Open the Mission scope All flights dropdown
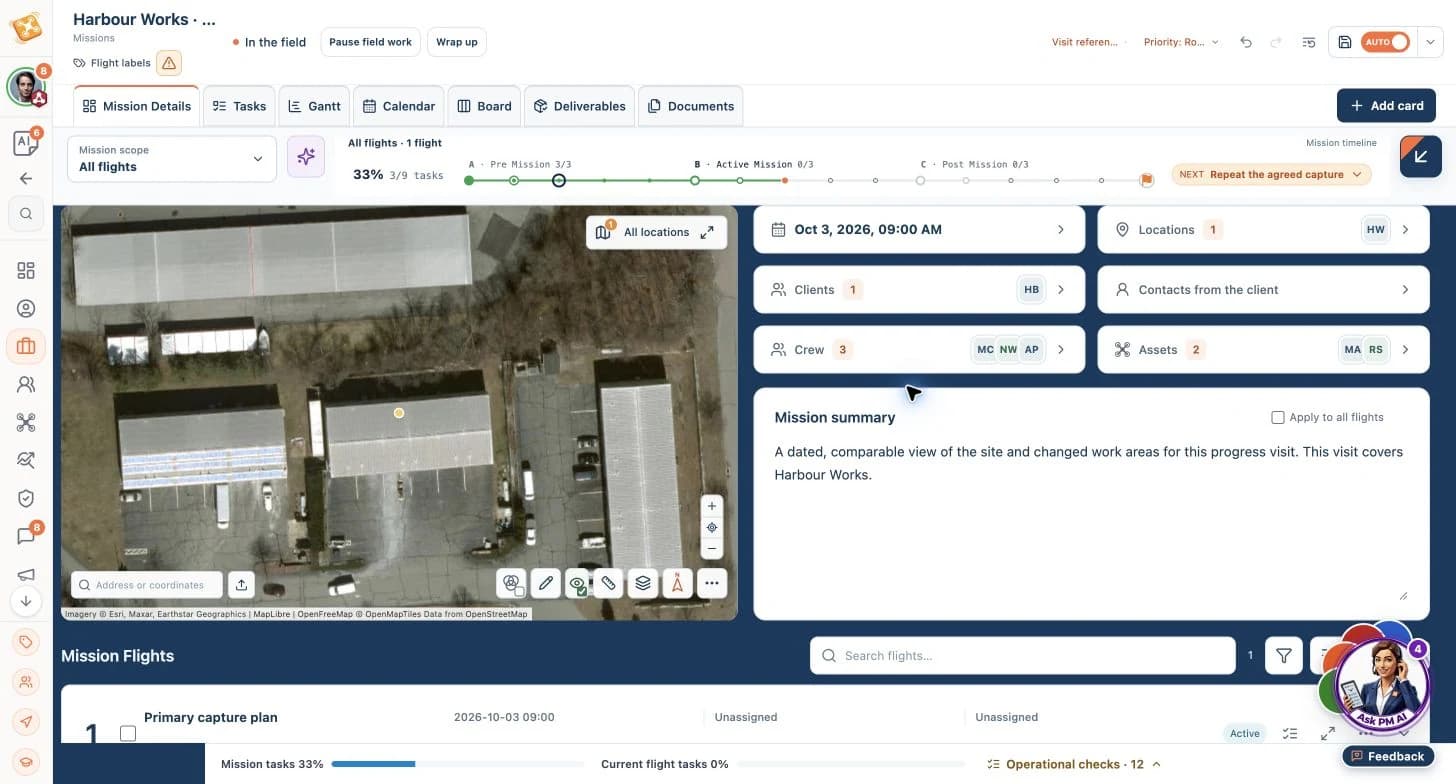 [x=172, y=159]
